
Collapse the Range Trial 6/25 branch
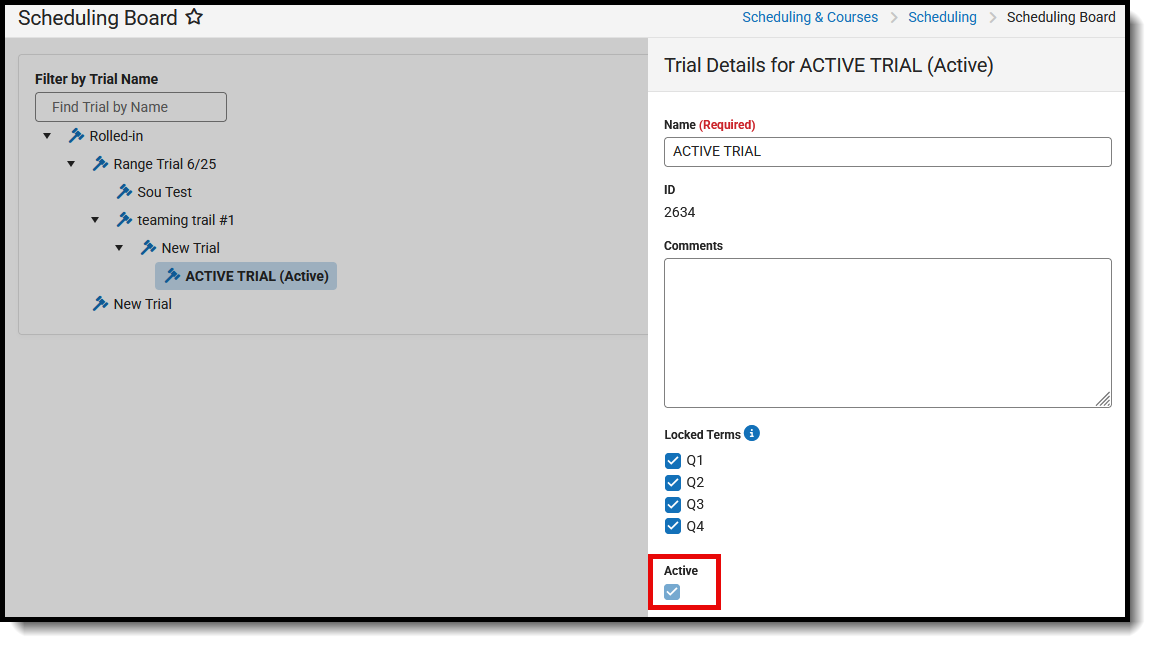(71, 163)
